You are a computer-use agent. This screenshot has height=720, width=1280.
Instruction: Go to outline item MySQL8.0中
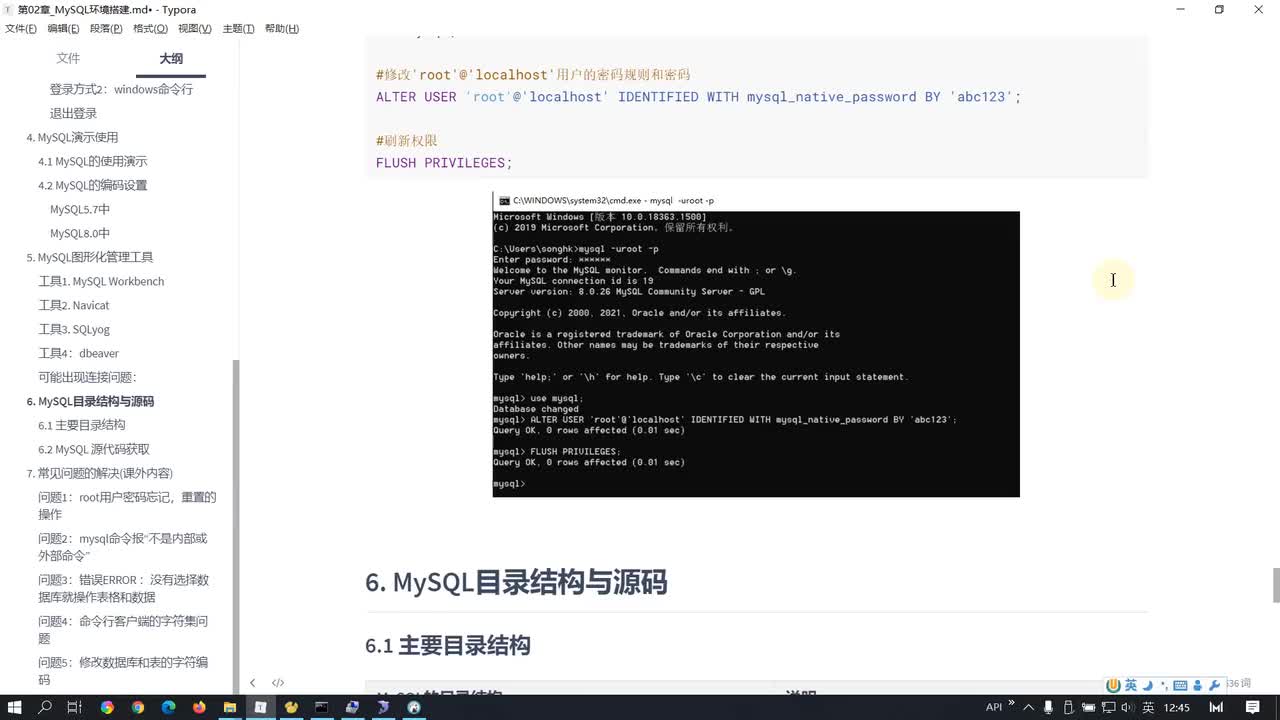(80, 233)
